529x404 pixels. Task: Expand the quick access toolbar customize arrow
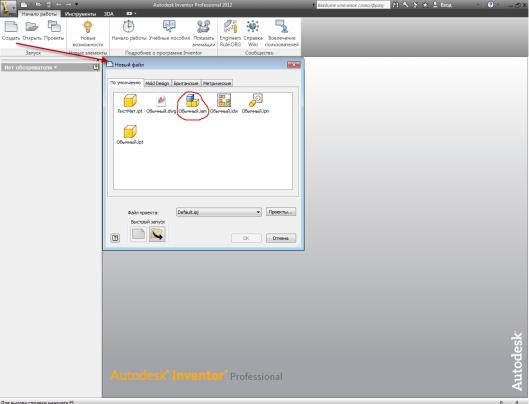tap(77, 5)
